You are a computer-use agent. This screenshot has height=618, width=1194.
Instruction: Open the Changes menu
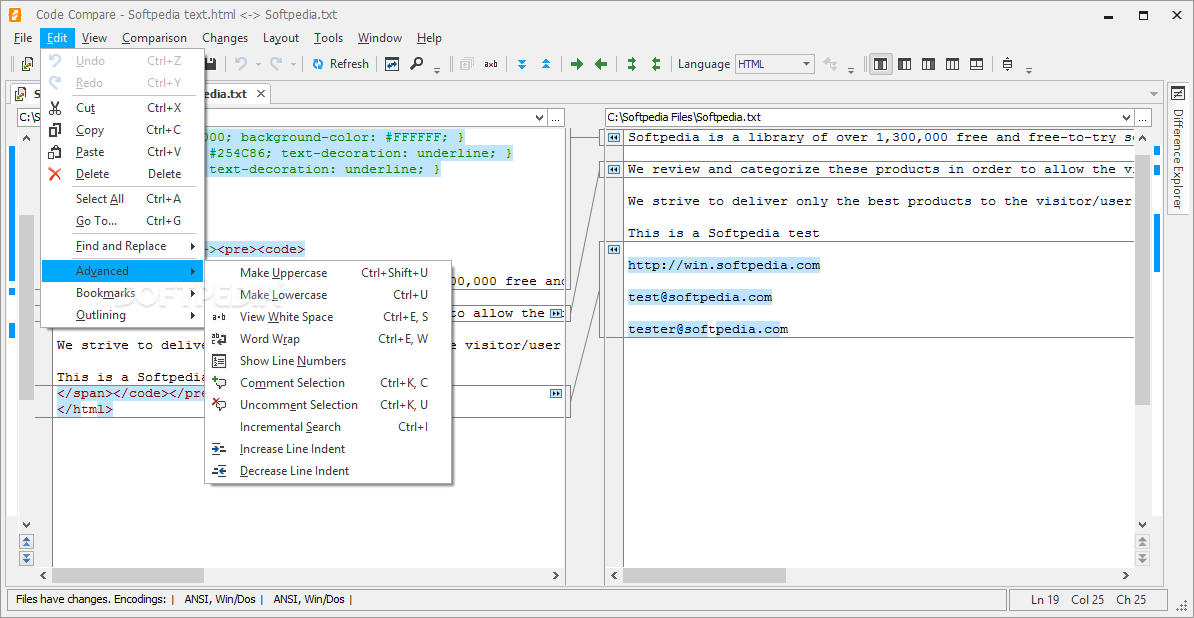pos(225,38)
